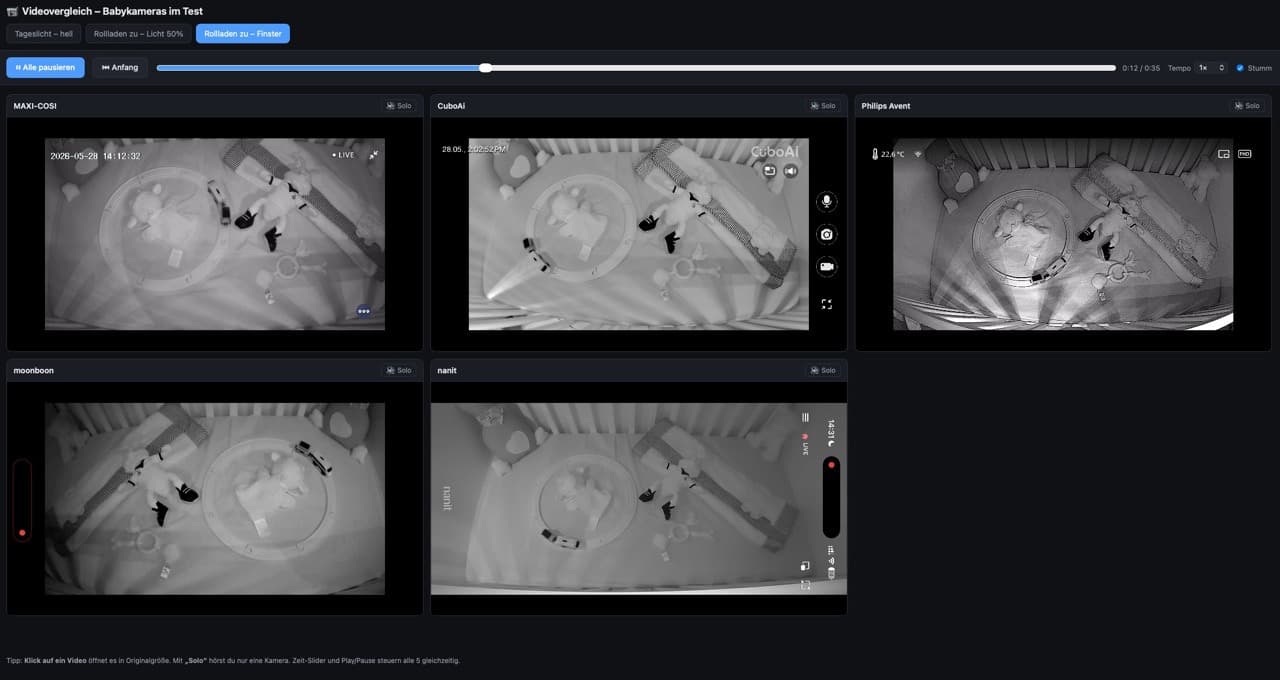
Task: Jump to start with 'Anfang' button
Action: point(120,68)
